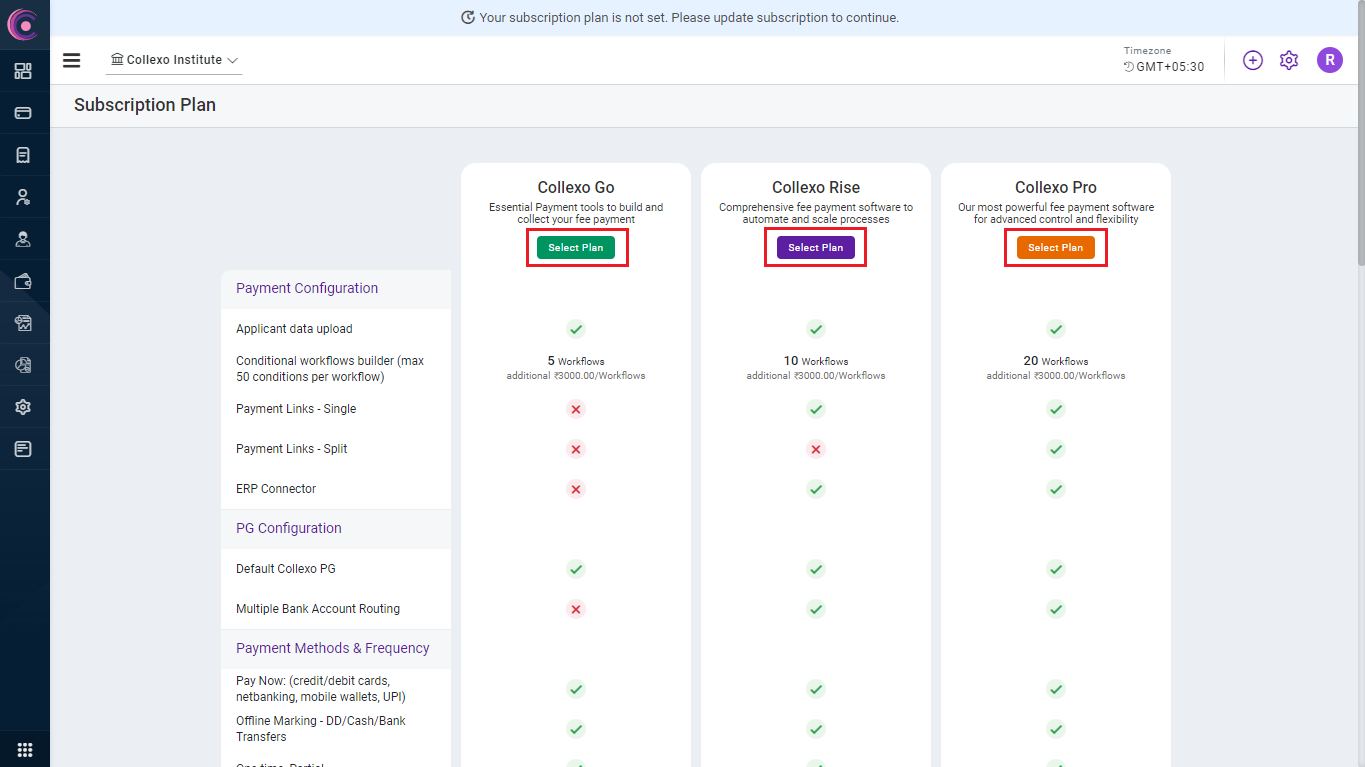The height and width of the screenshot is (767, 1365).
Task: Open the dashboard grid icon in the sidebar
Action: pos(23,71)
